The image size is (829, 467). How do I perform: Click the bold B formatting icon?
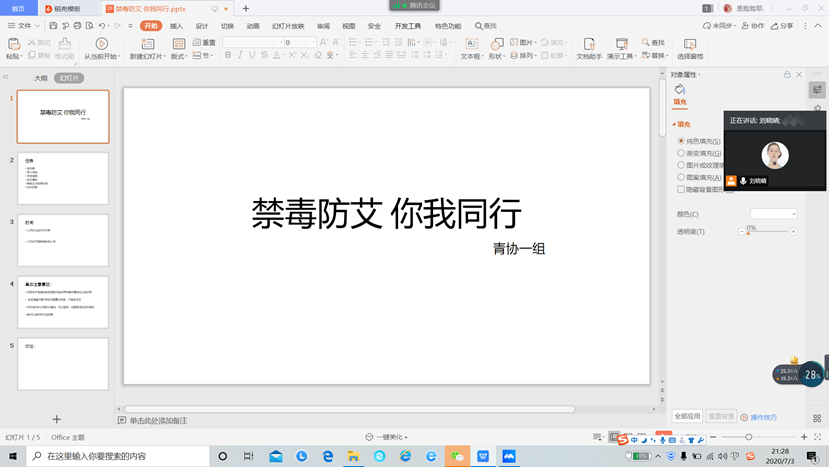[228, 56]
